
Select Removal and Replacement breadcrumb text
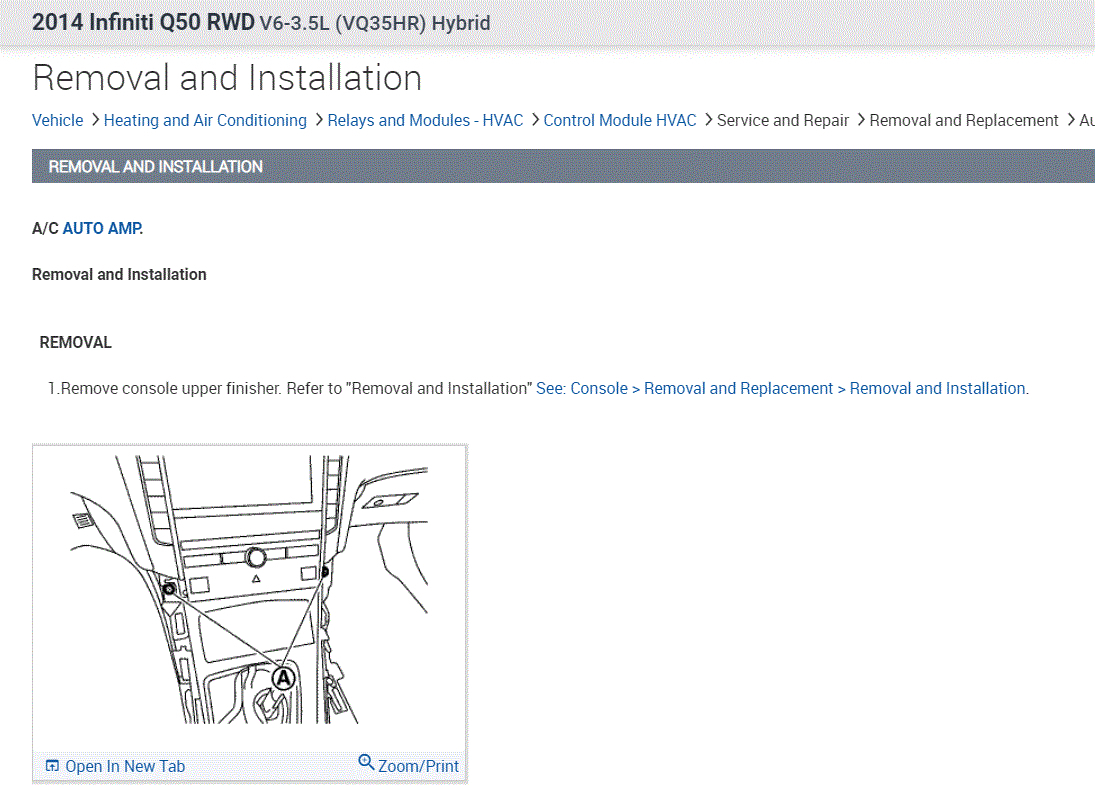coord(964,120)
